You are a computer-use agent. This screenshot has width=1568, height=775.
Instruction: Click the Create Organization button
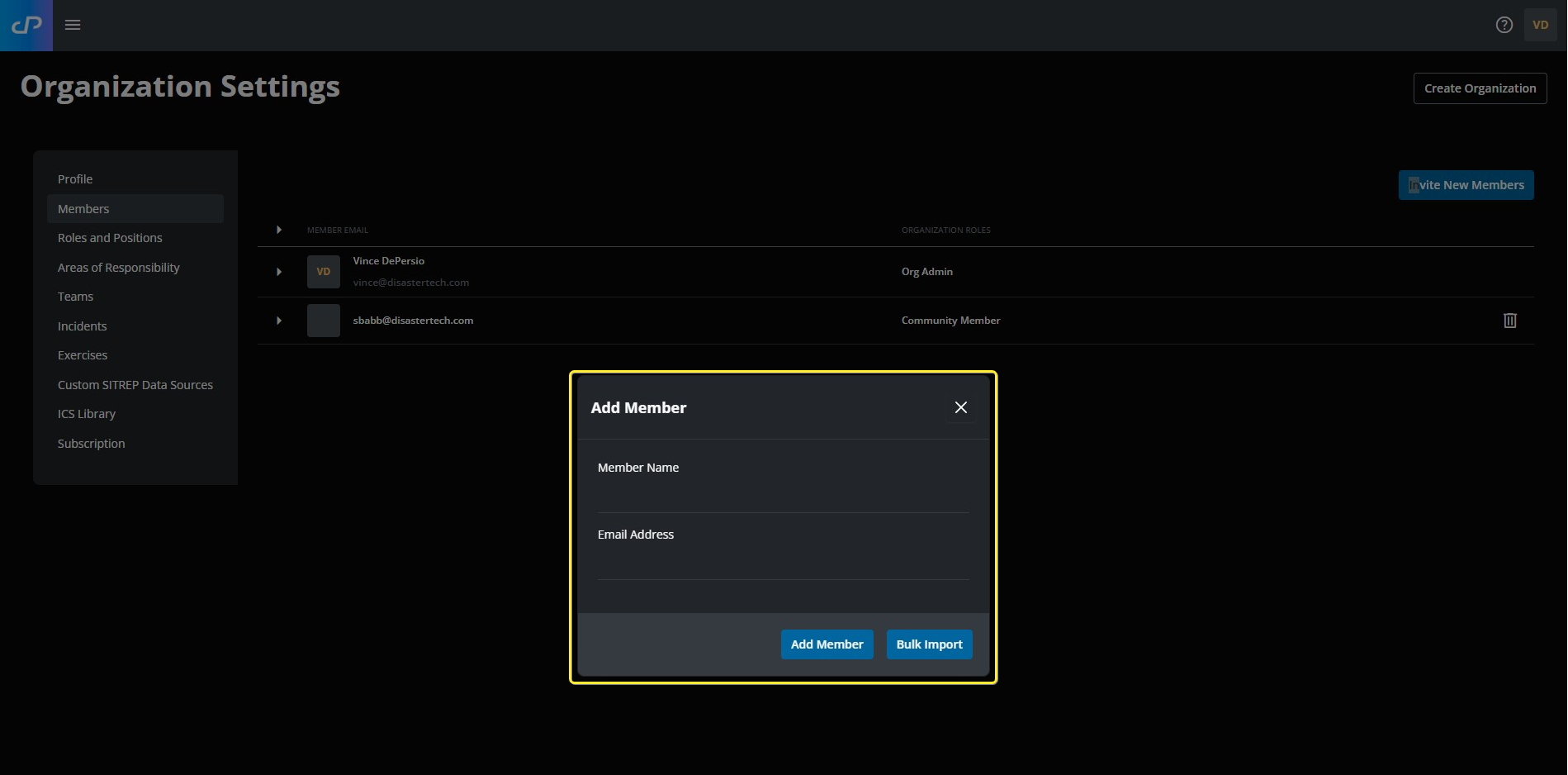(1480, 88)
